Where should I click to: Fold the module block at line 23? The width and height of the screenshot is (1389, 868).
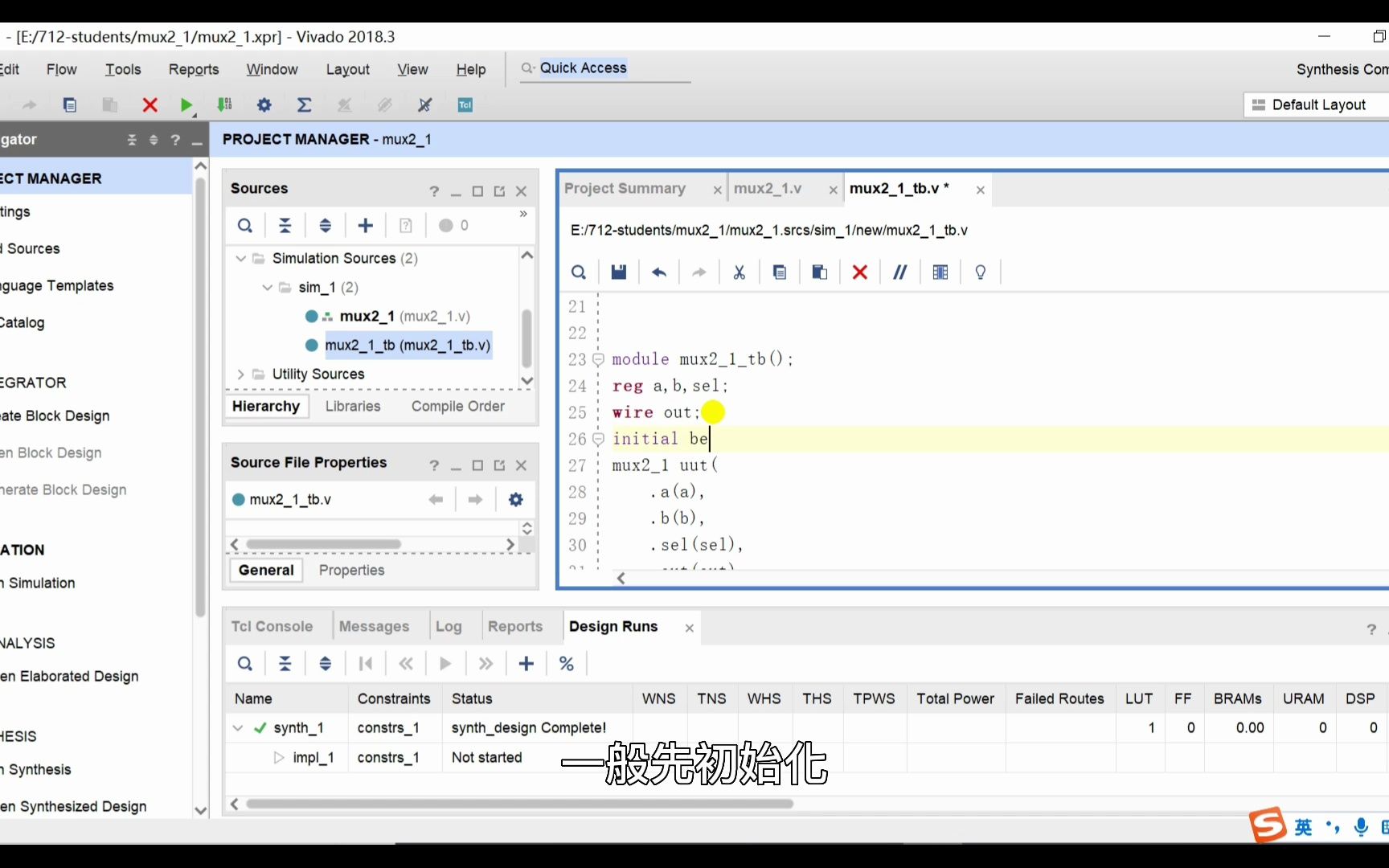point(598,359)
